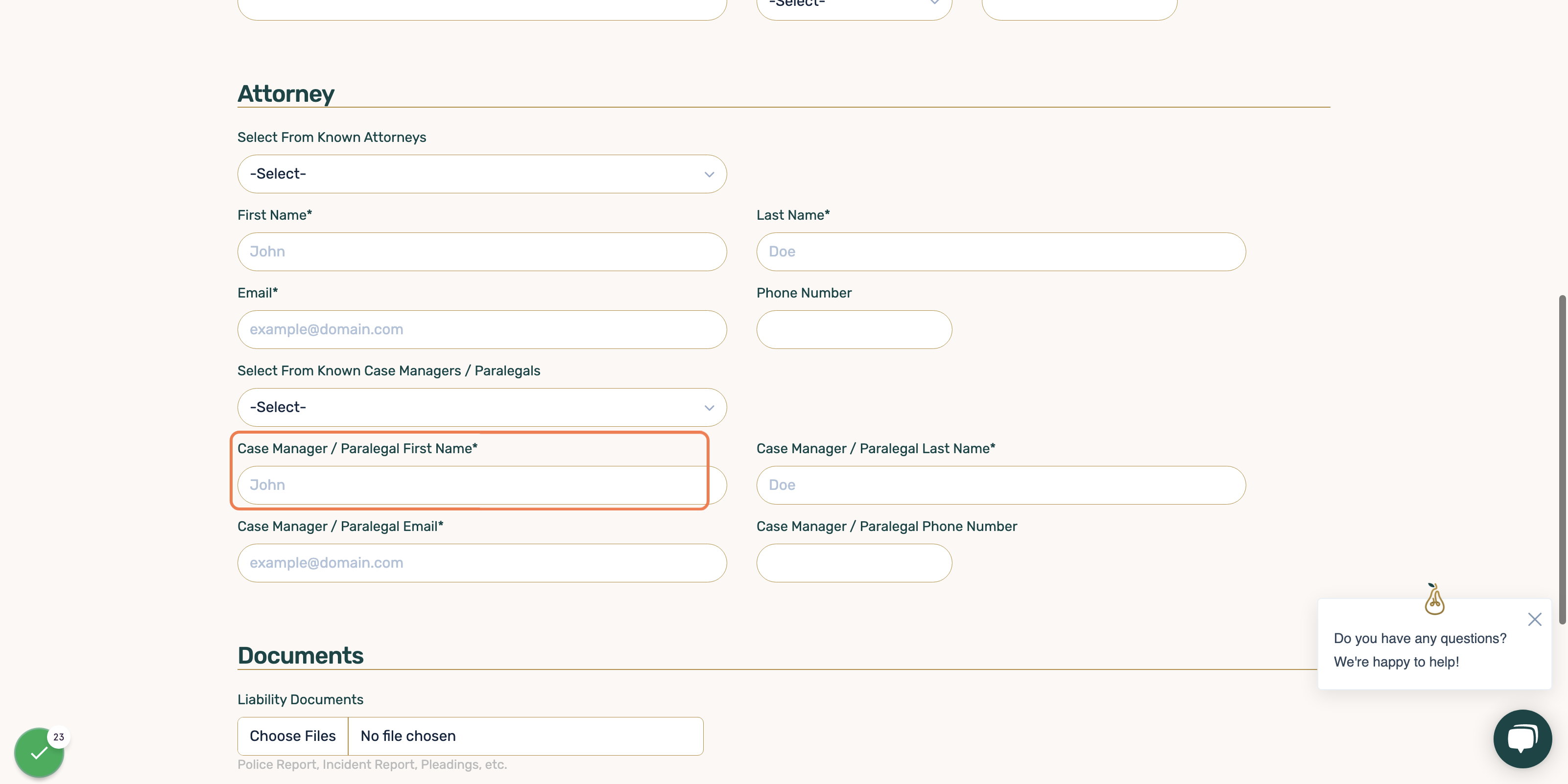Image resolution: width=1568 pixels, height=784 pixels.
Task: Click the pear logo above the help popup
Action: coord(1434,599)
